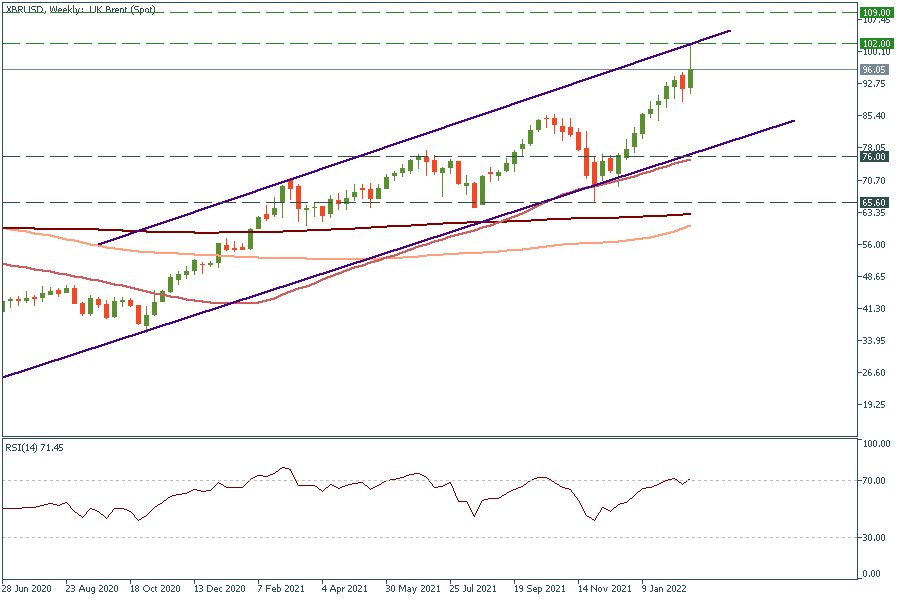Select the 76.00 support price label
The height and width of the screenshot is (600, 900).
[x=875, y=157]
